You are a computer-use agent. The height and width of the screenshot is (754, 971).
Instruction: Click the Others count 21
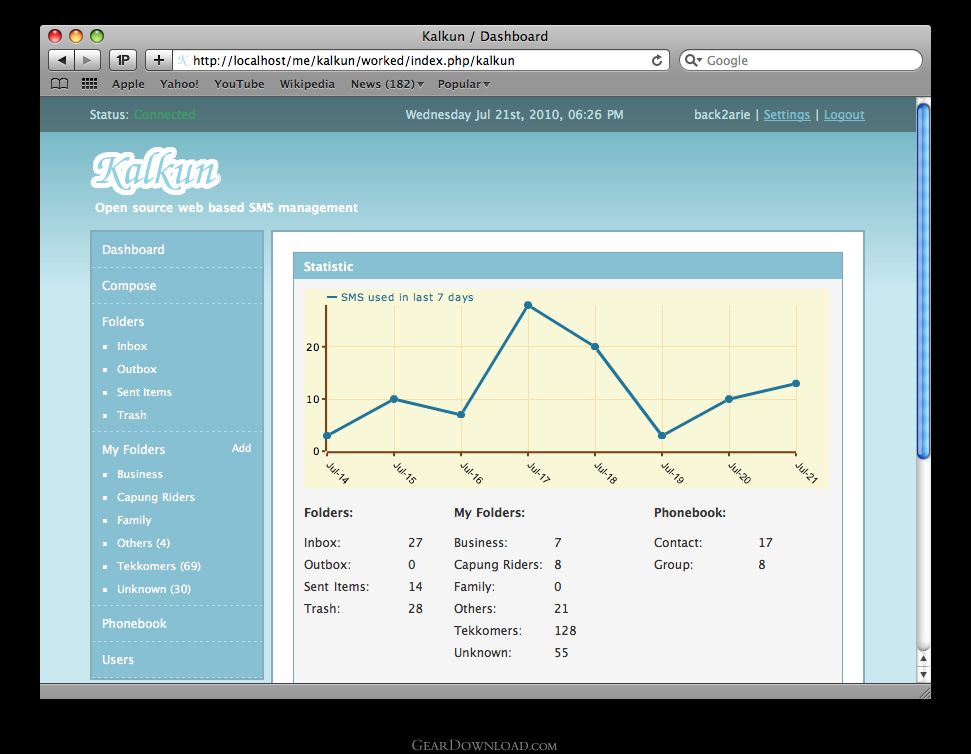pyautogui.click(x=561, y=609)
